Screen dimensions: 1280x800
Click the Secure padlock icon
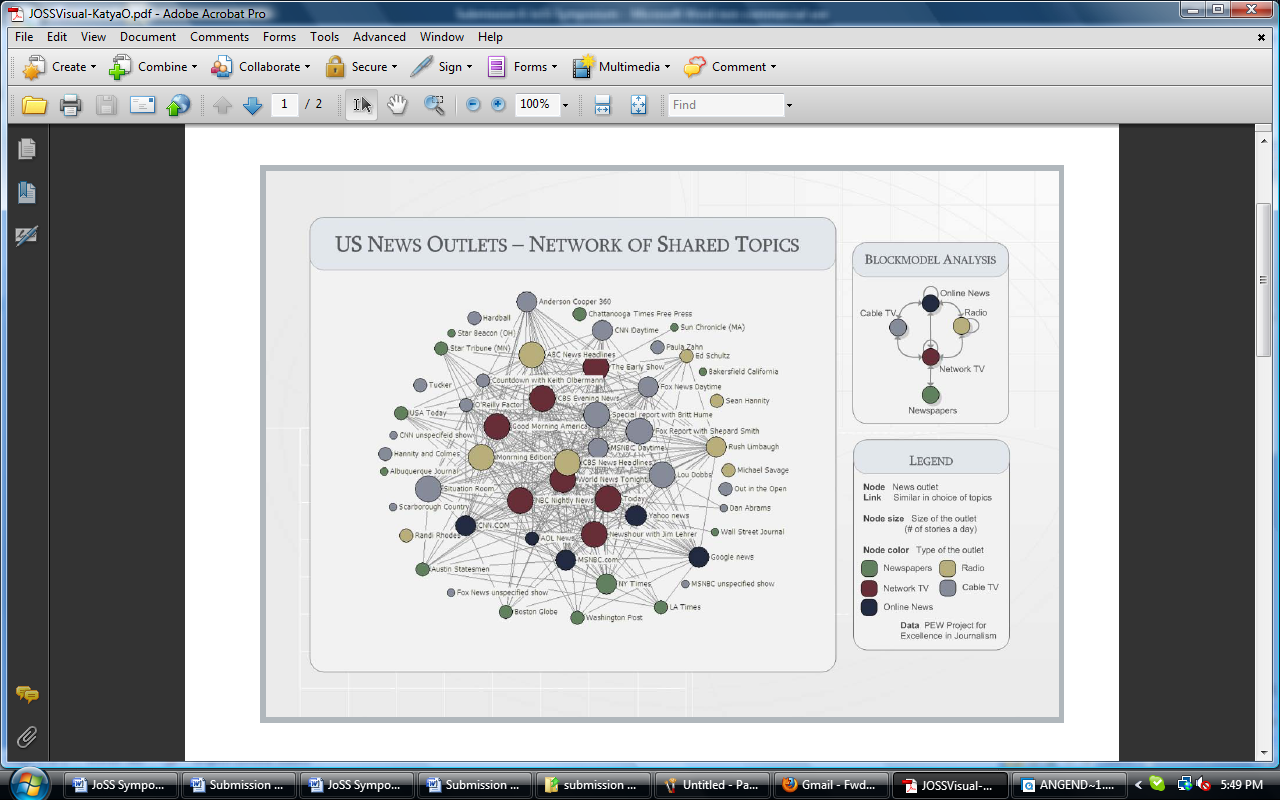click(335, 67)
